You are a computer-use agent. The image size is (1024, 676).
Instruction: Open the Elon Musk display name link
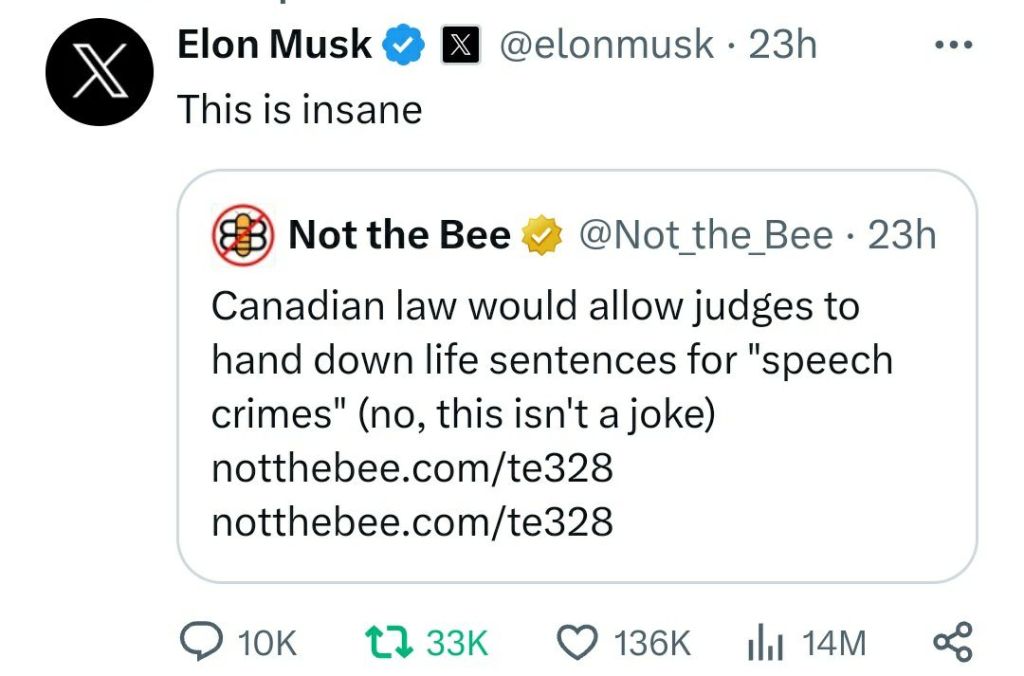pyautogui.click(x=275, y=45)
